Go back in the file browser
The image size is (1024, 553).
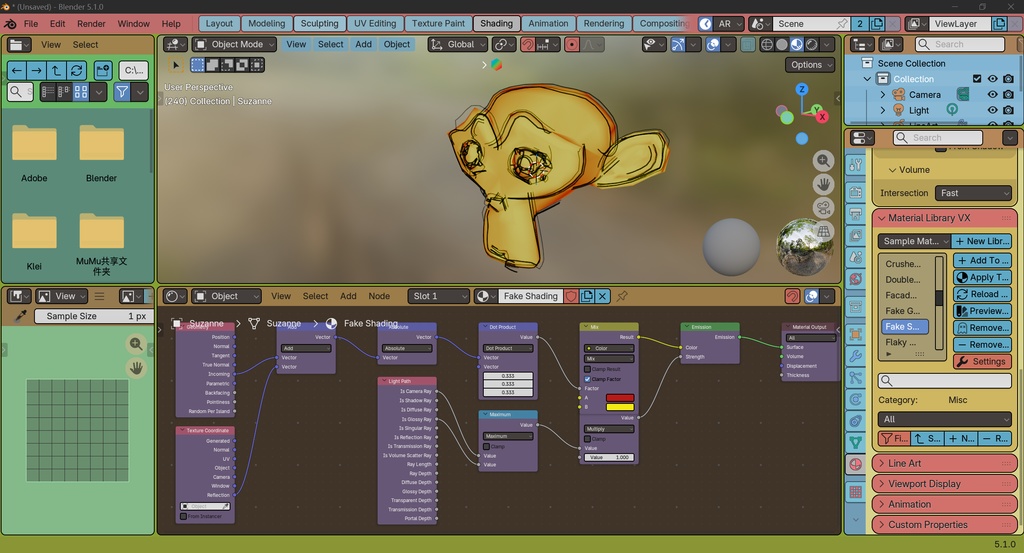(x=17, y=71)
